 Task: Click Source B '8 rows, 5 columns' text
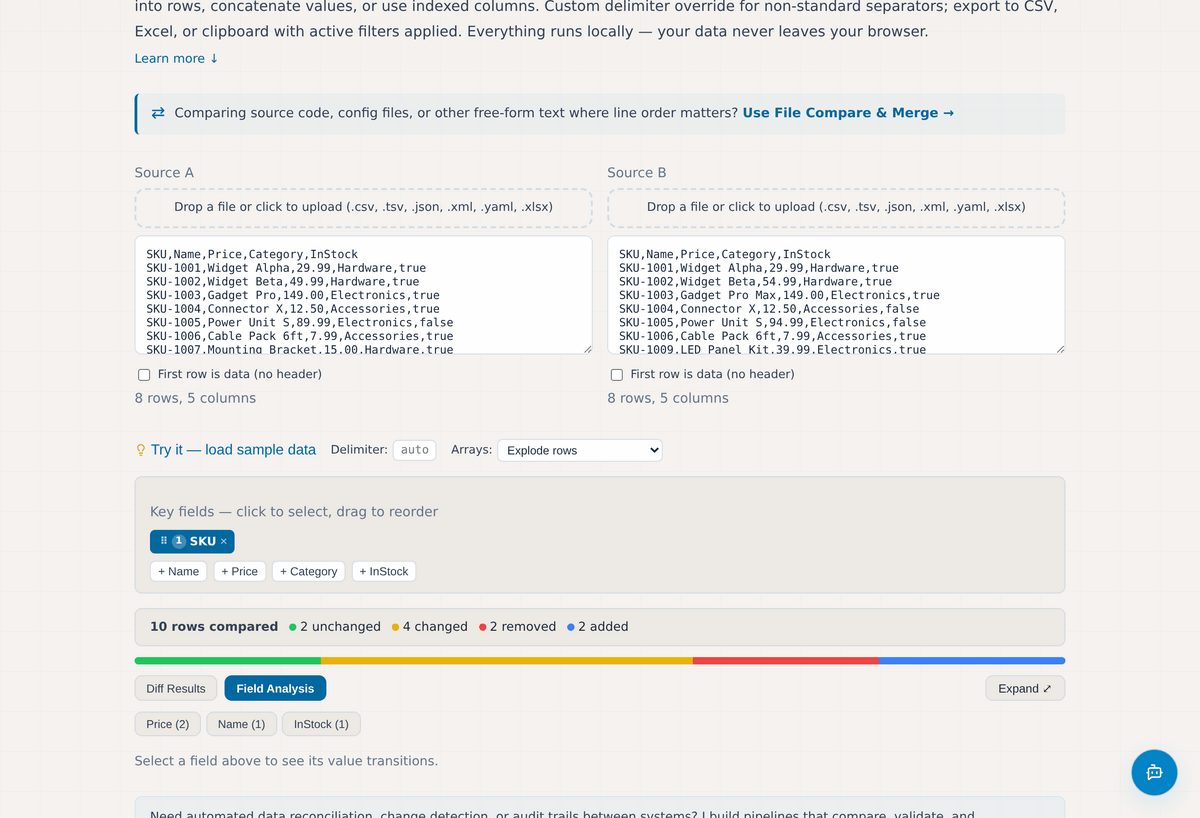click(668, 398)
